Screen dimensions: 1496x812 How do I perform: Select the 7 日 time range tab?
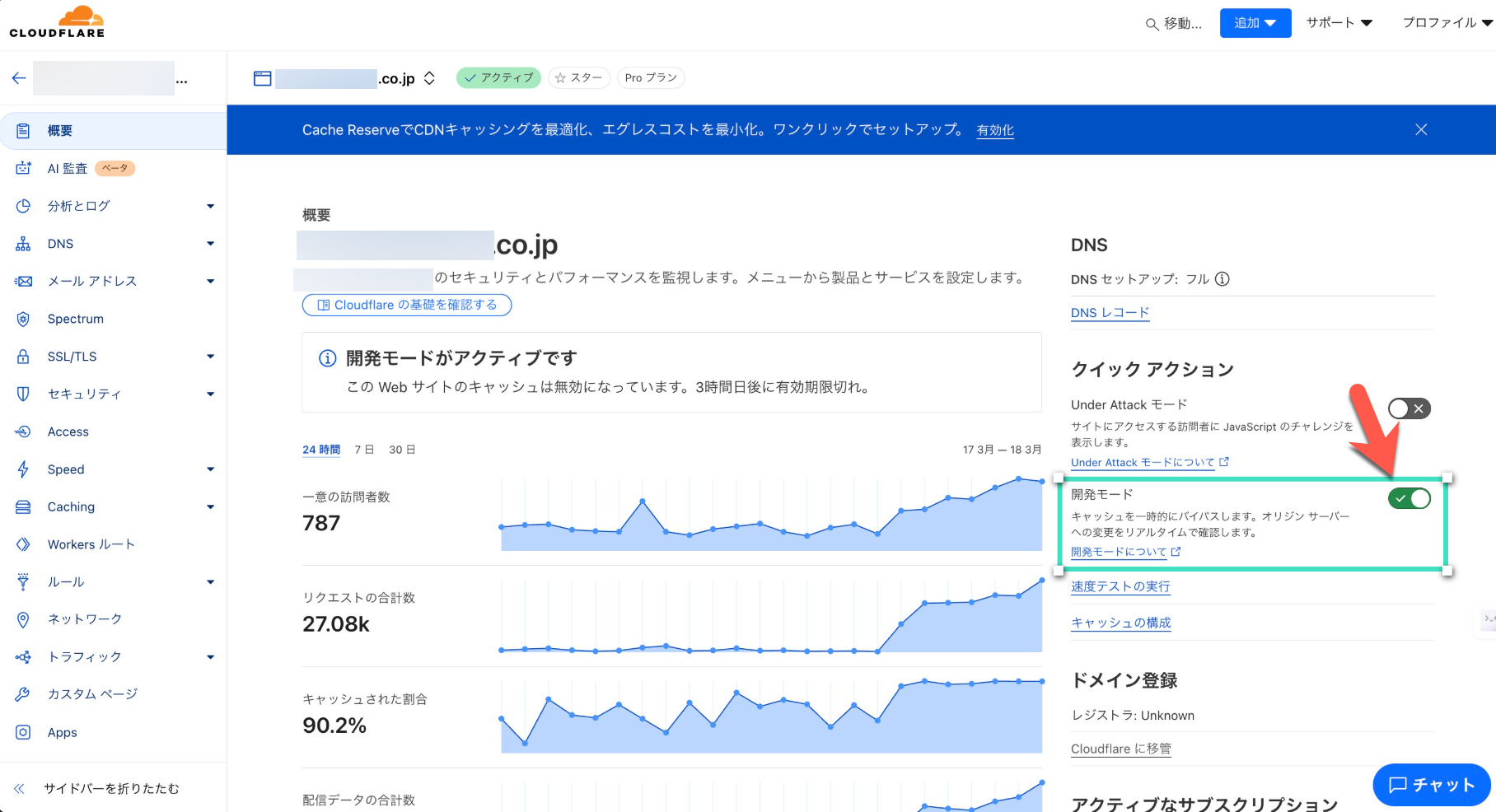[364, 450]
